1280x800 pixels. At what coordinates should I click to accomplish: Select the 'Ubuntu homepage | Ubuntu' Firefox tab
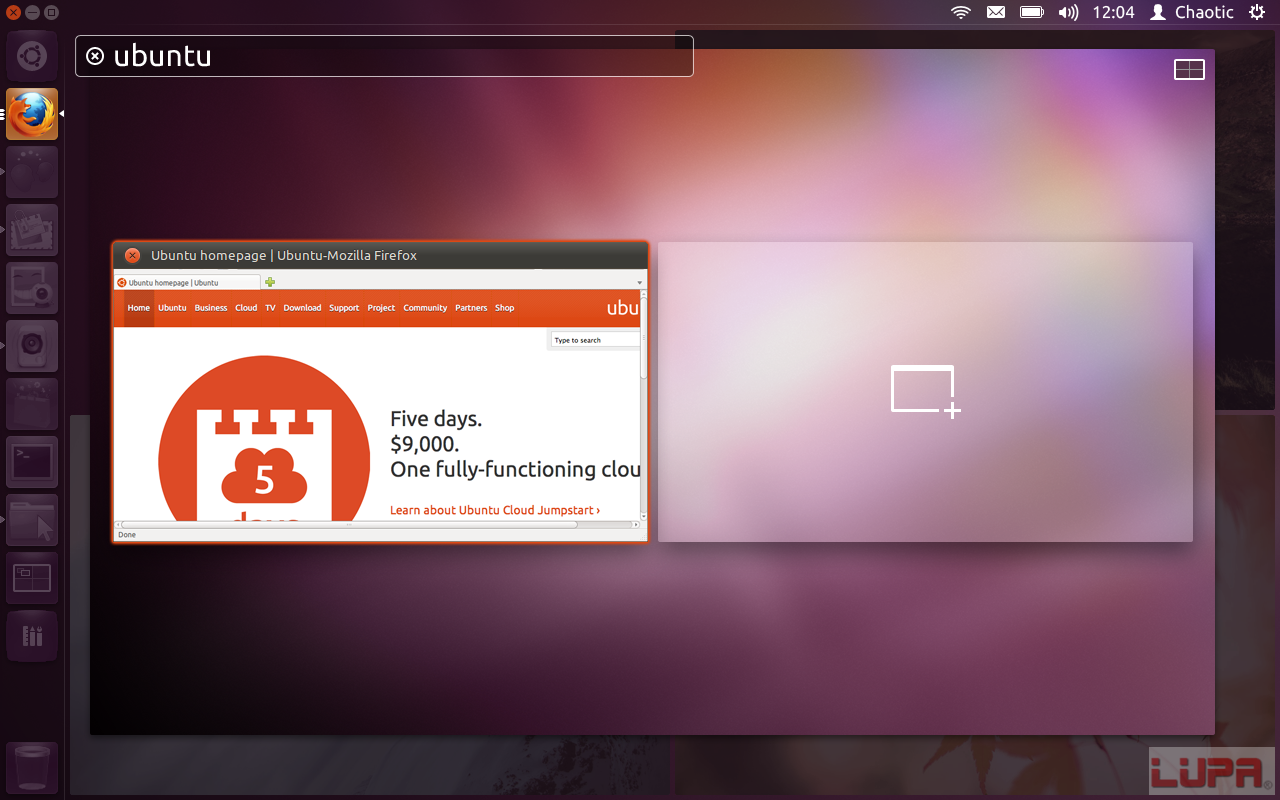(x=187, y=283)
